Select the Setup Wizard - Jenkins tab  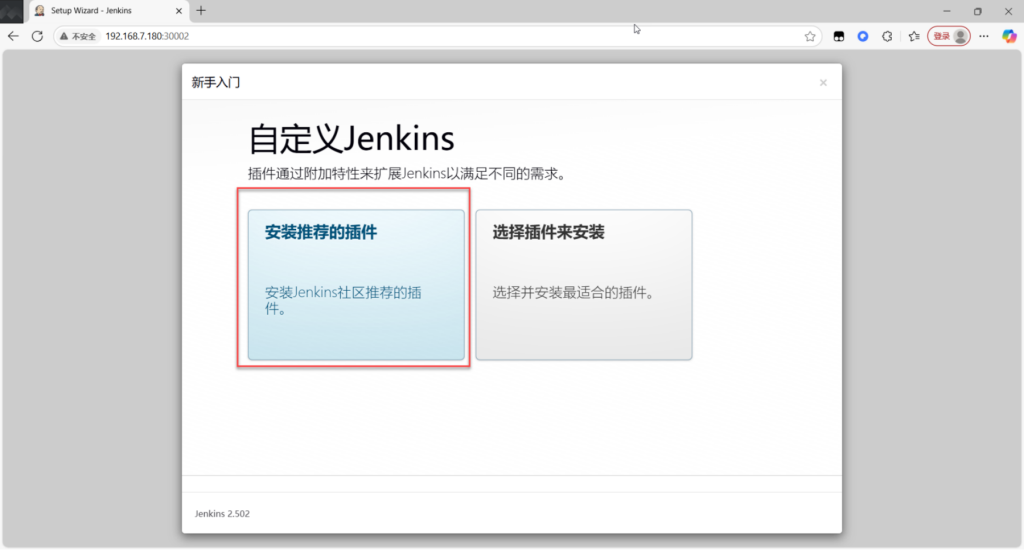coord(100,11)
